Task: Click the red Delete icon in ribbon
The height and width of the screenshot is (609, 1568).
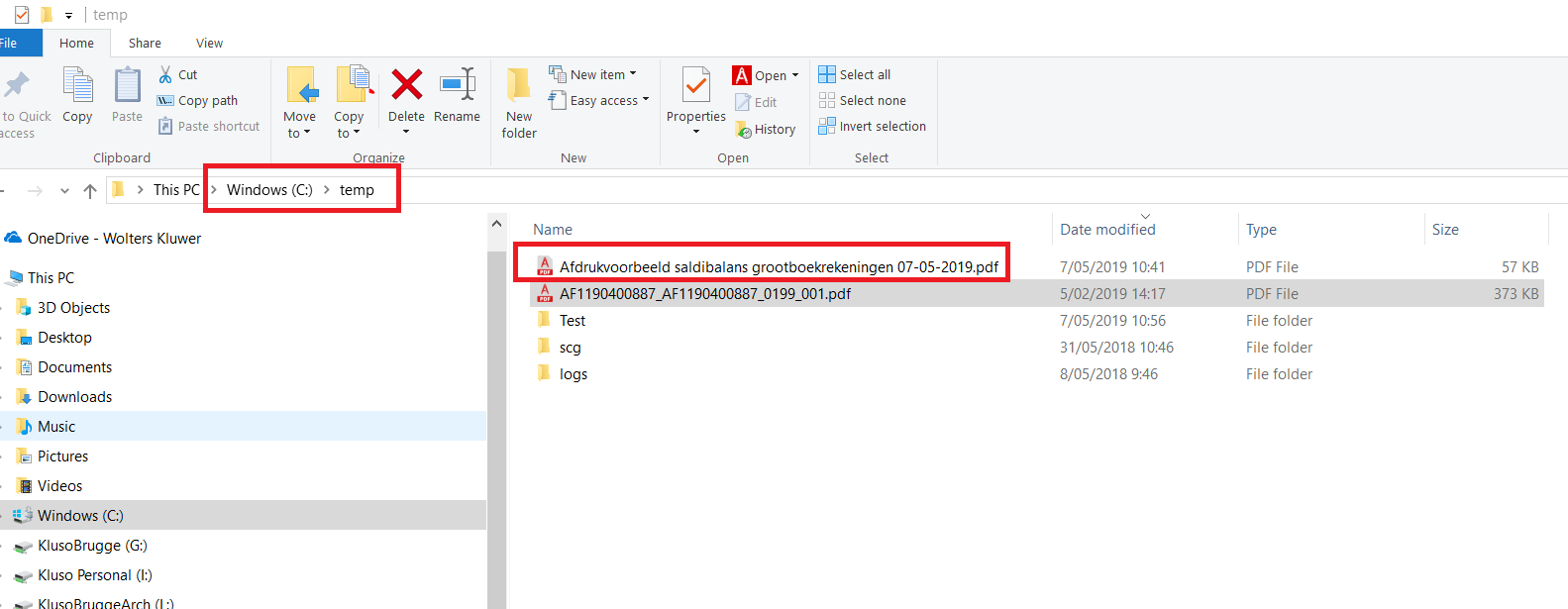Action: tap(406, 87)
